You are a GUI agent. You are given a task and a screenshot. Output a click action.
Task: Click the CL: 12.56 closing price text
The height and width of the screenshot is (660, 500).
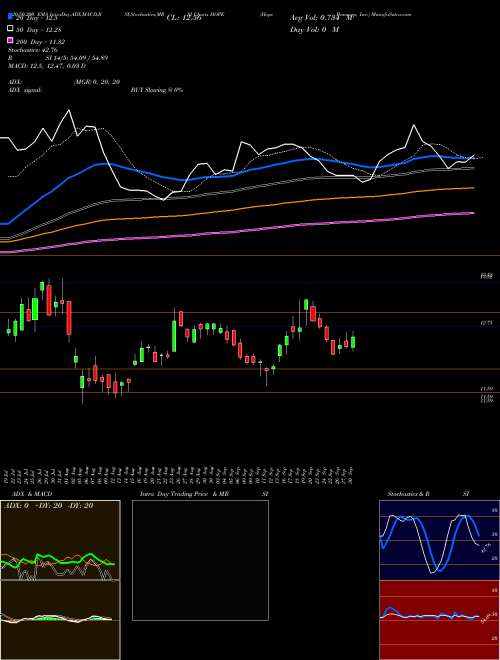[x=184, y=18]
